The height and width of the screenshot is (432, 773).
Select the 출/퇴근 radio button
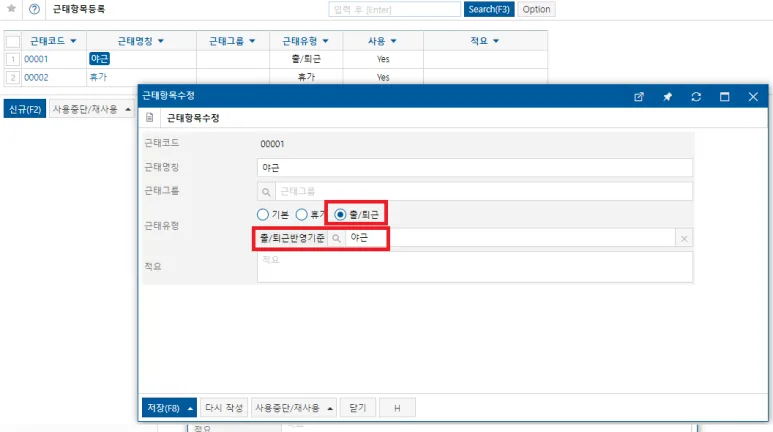(340, 215)
